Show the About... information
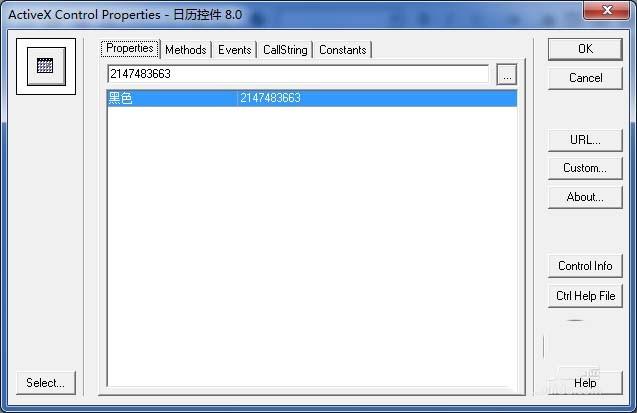 (x=585, y=197)
